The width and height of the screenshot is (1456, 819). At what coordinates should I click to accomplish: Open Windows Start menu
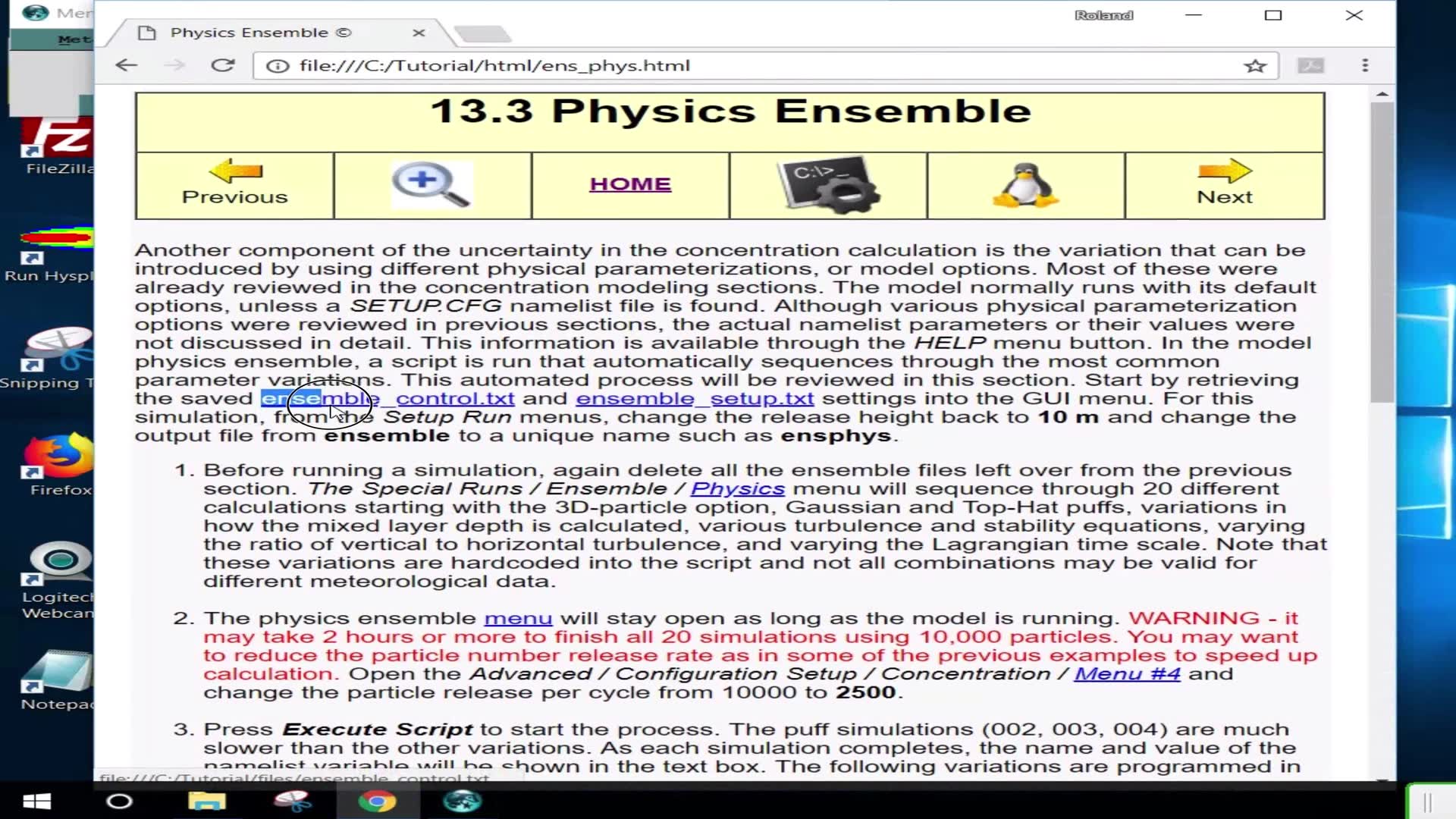pos(36,802)
